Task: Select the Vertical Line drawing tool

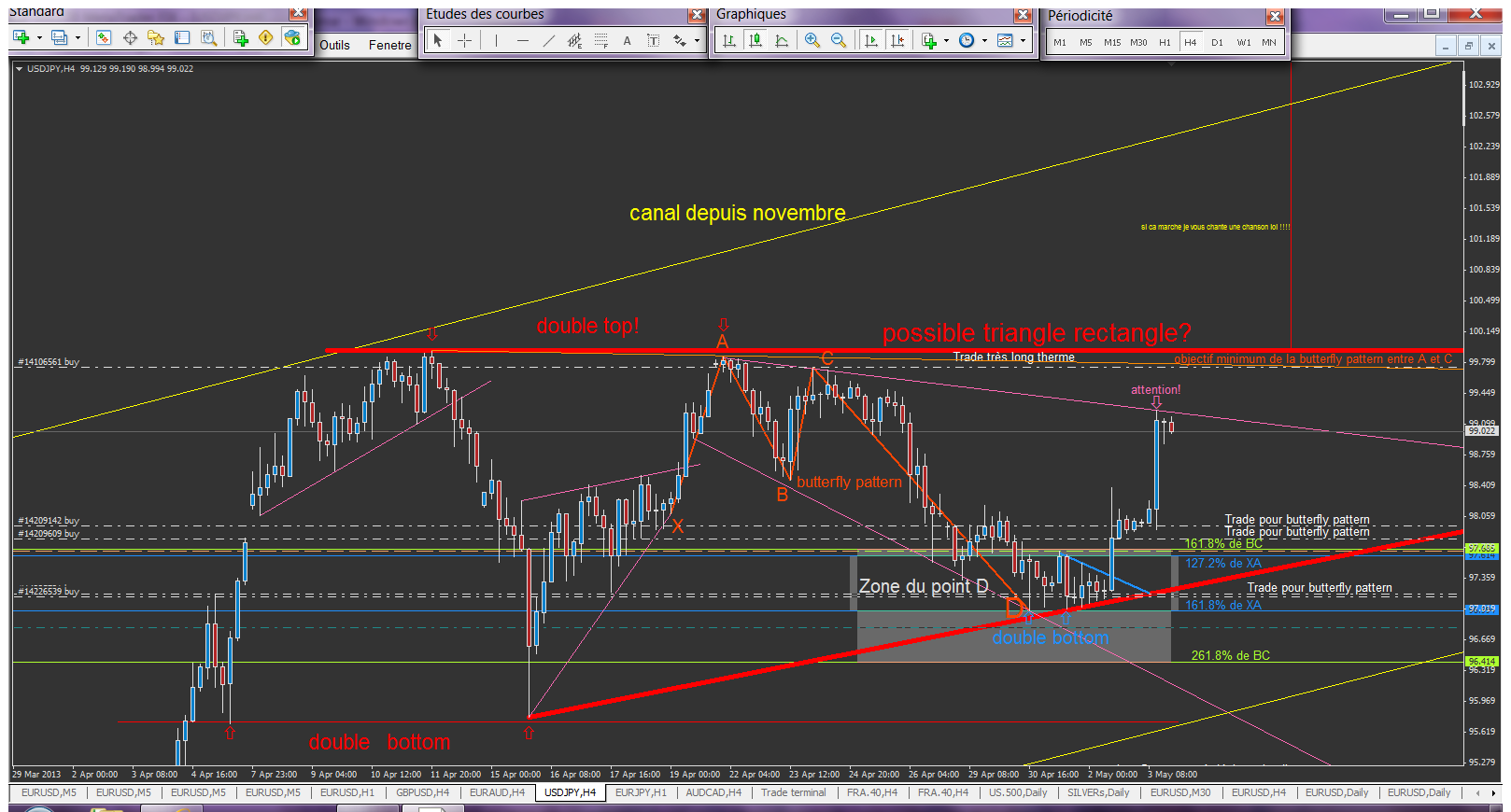Action: (x=496, y=40)
